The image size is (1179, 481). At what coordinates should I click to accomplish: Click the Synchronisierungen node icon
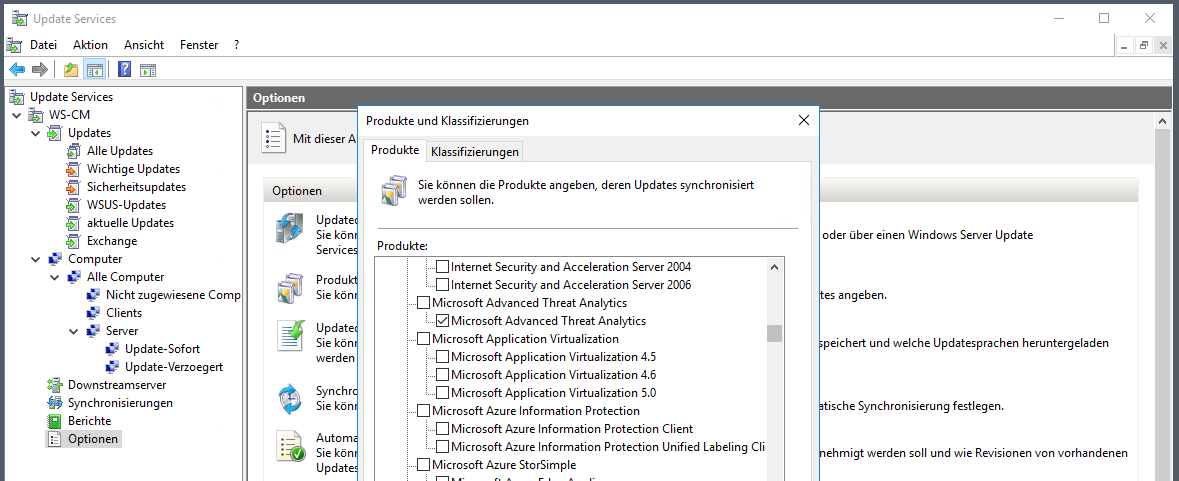coord(55,403)
